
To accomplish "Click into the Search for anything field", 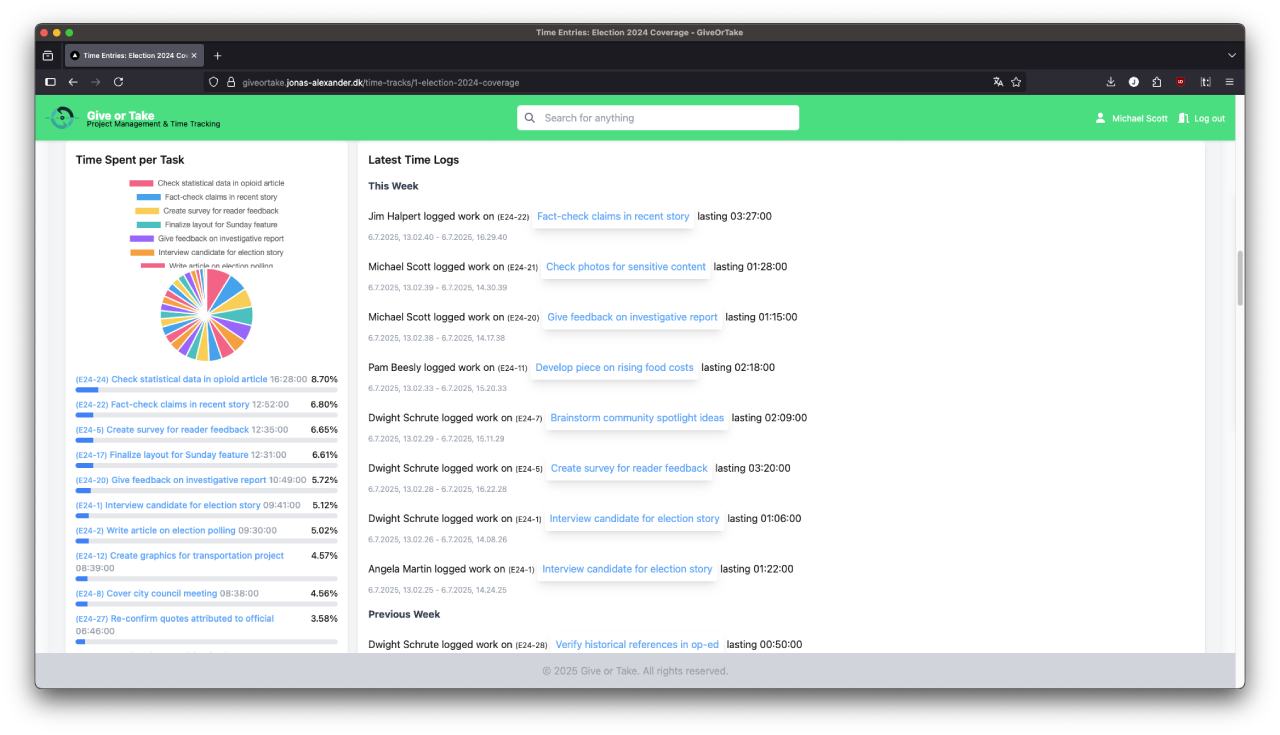I will coord(658,118).
